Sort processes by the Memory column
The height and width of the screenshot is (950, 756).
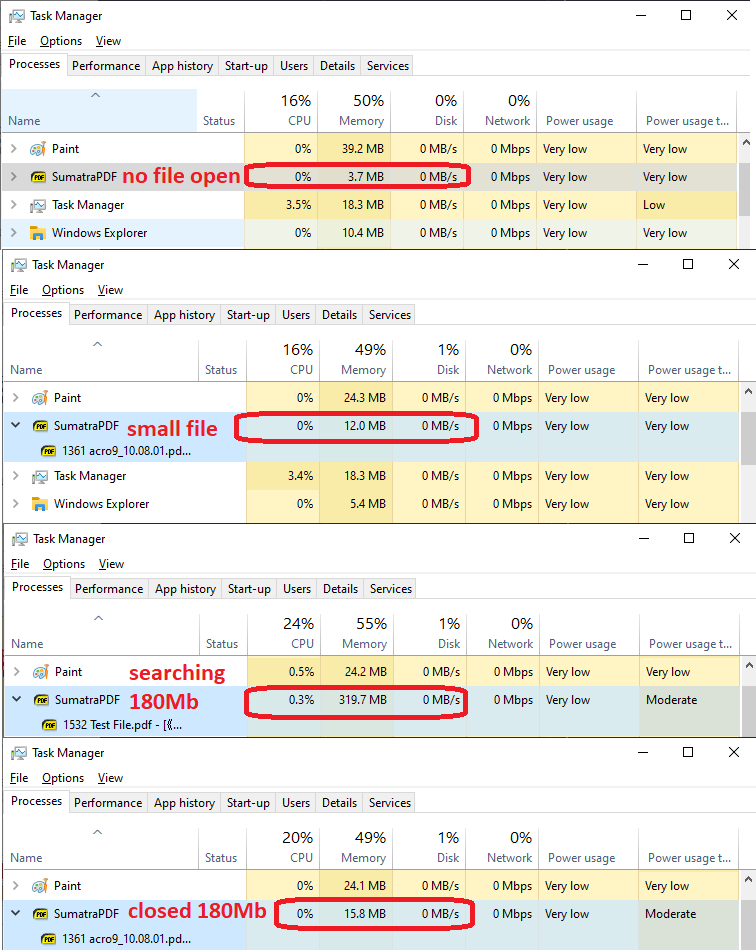coord(357,110)
